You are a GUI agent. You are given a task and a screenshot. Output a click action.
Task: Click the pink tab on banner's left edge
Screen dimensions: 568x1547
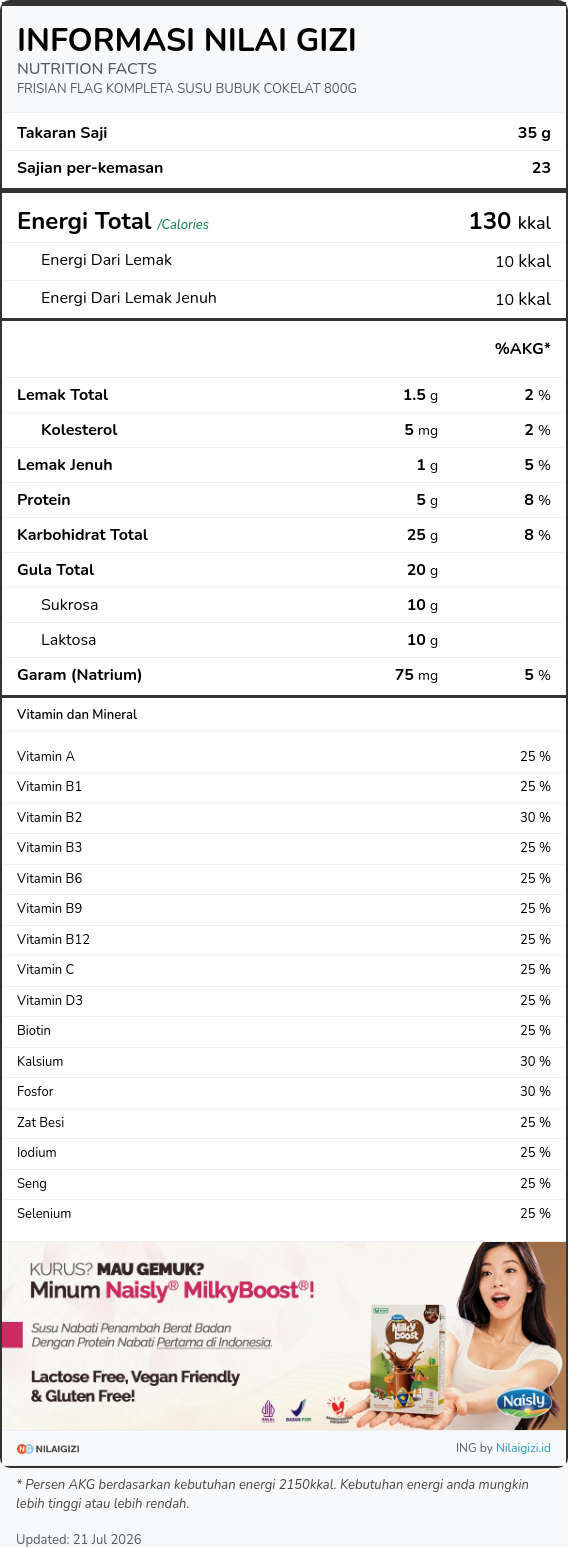(x=11, y=1334)
